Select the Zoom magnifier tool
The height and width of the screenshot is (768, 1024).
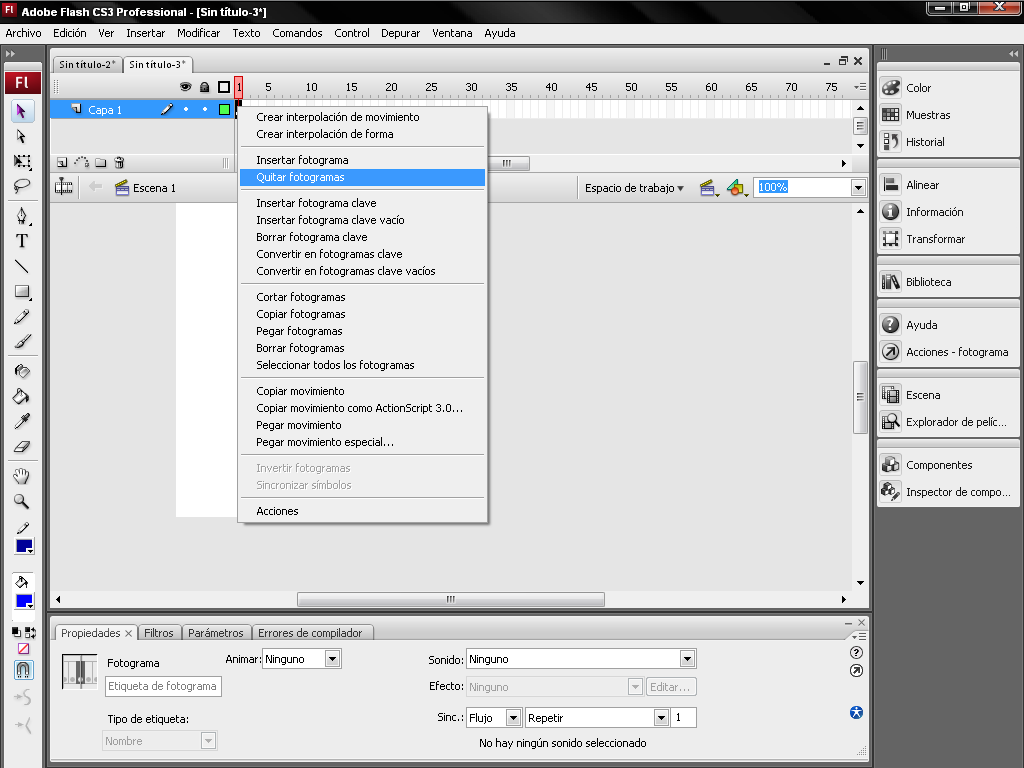point(22,502)
